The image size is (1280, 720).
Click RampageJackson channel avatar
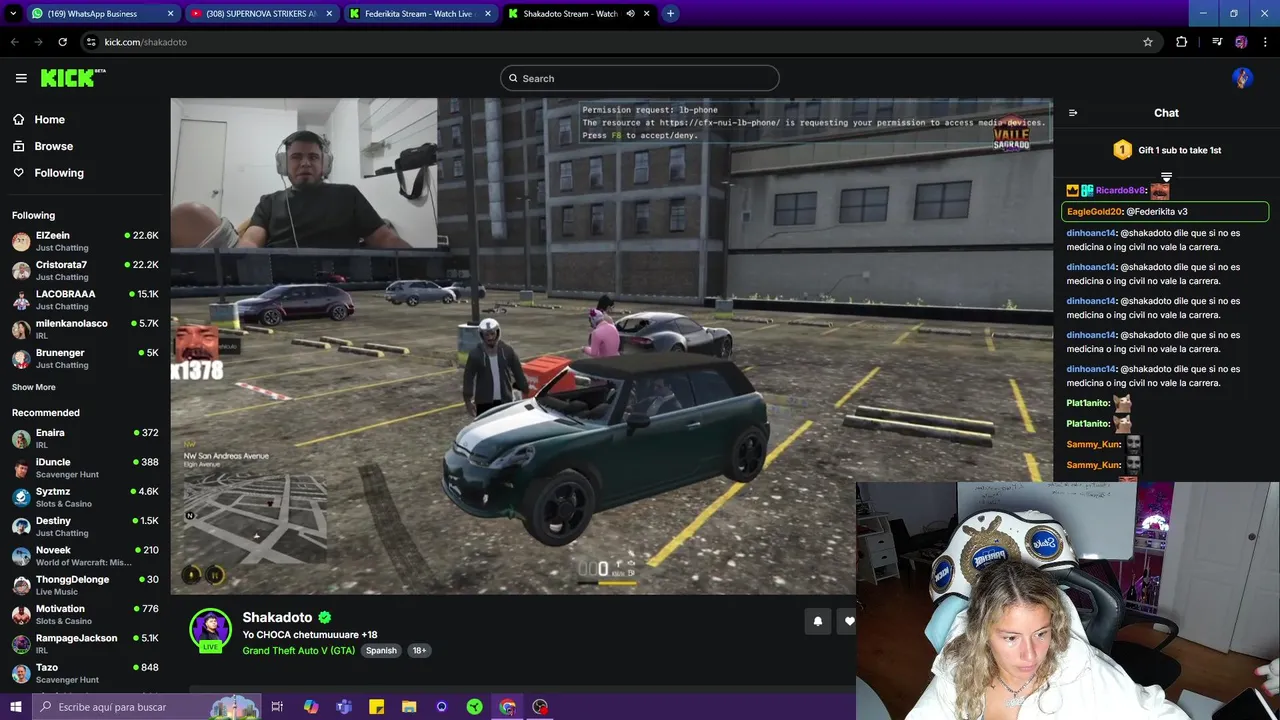[21, 643]
